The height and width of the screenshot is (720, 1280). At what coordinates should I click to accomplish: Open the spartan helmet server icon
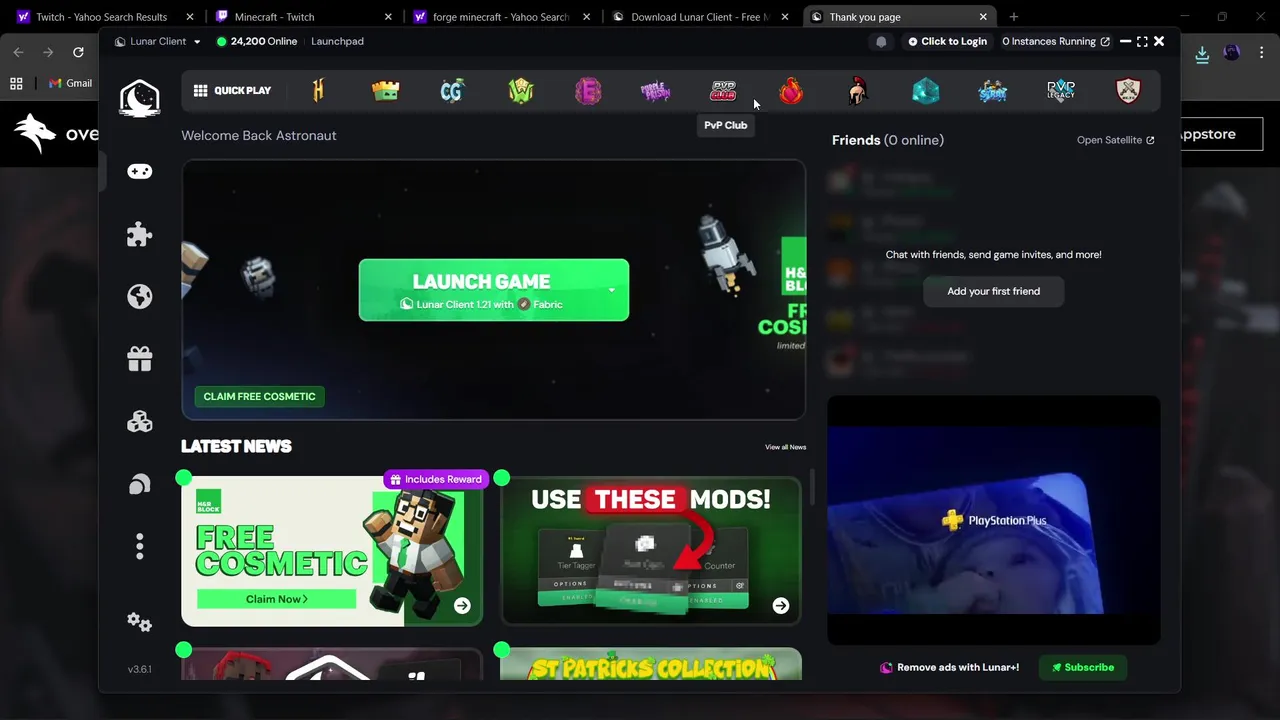coord(857,91)
